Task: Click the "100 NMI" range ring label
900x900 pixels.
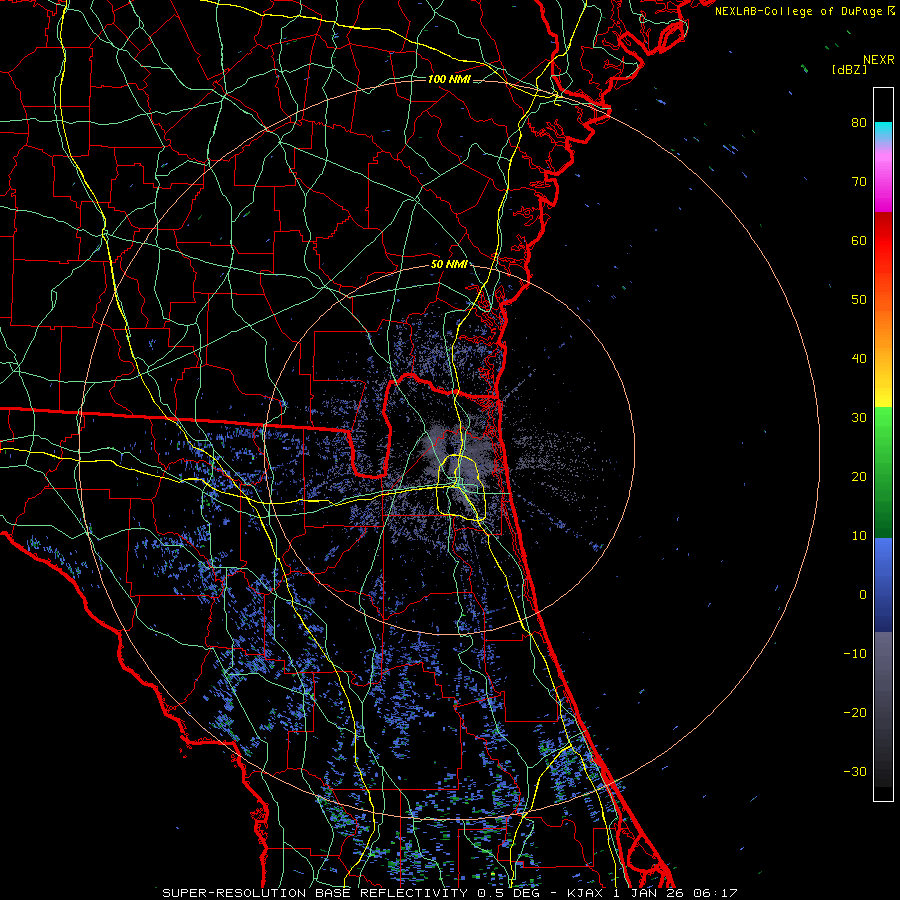Action: pos(449,79)
